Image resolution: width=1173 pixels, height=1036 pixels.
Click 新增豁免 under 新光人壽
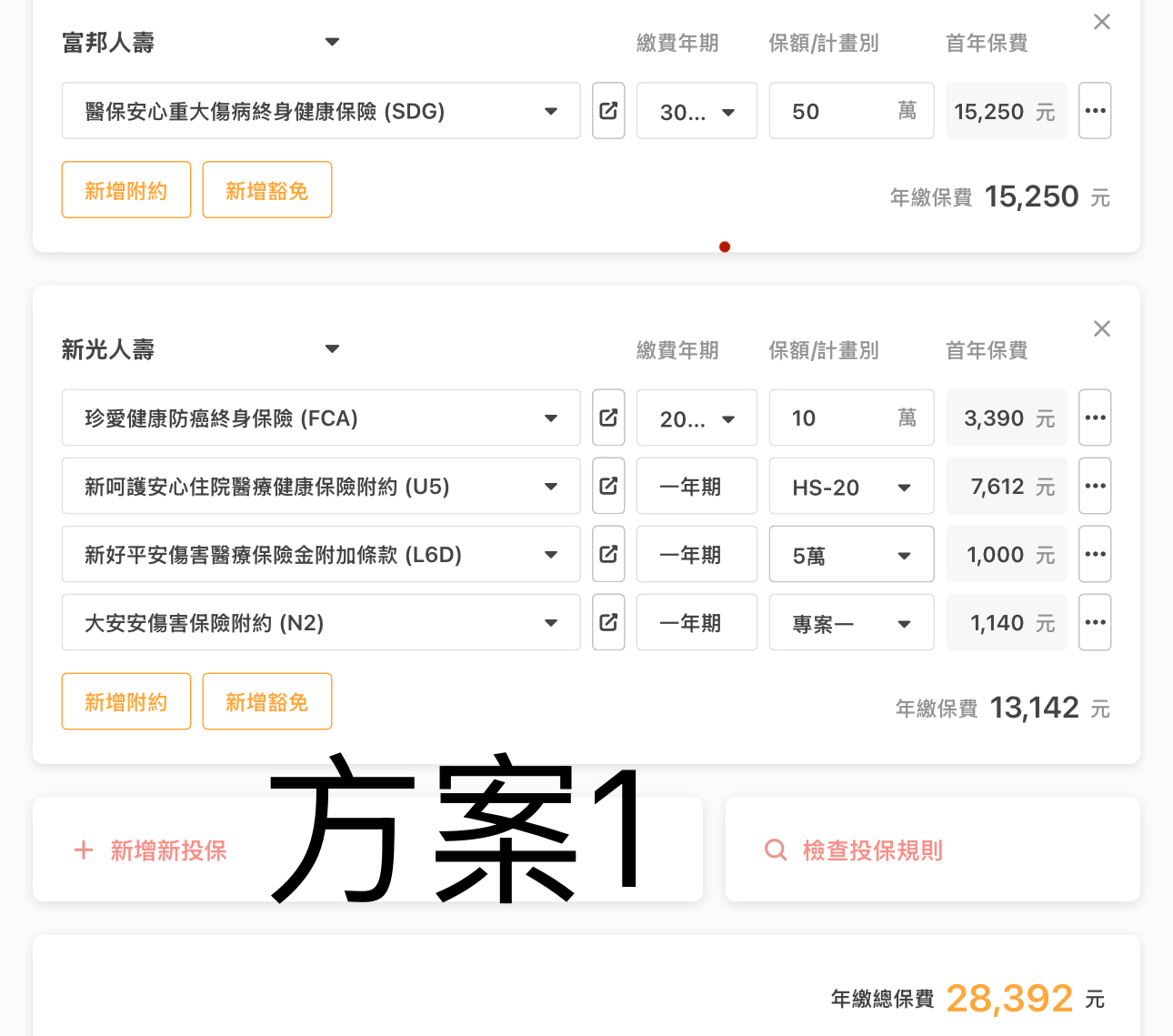(267, 701)
